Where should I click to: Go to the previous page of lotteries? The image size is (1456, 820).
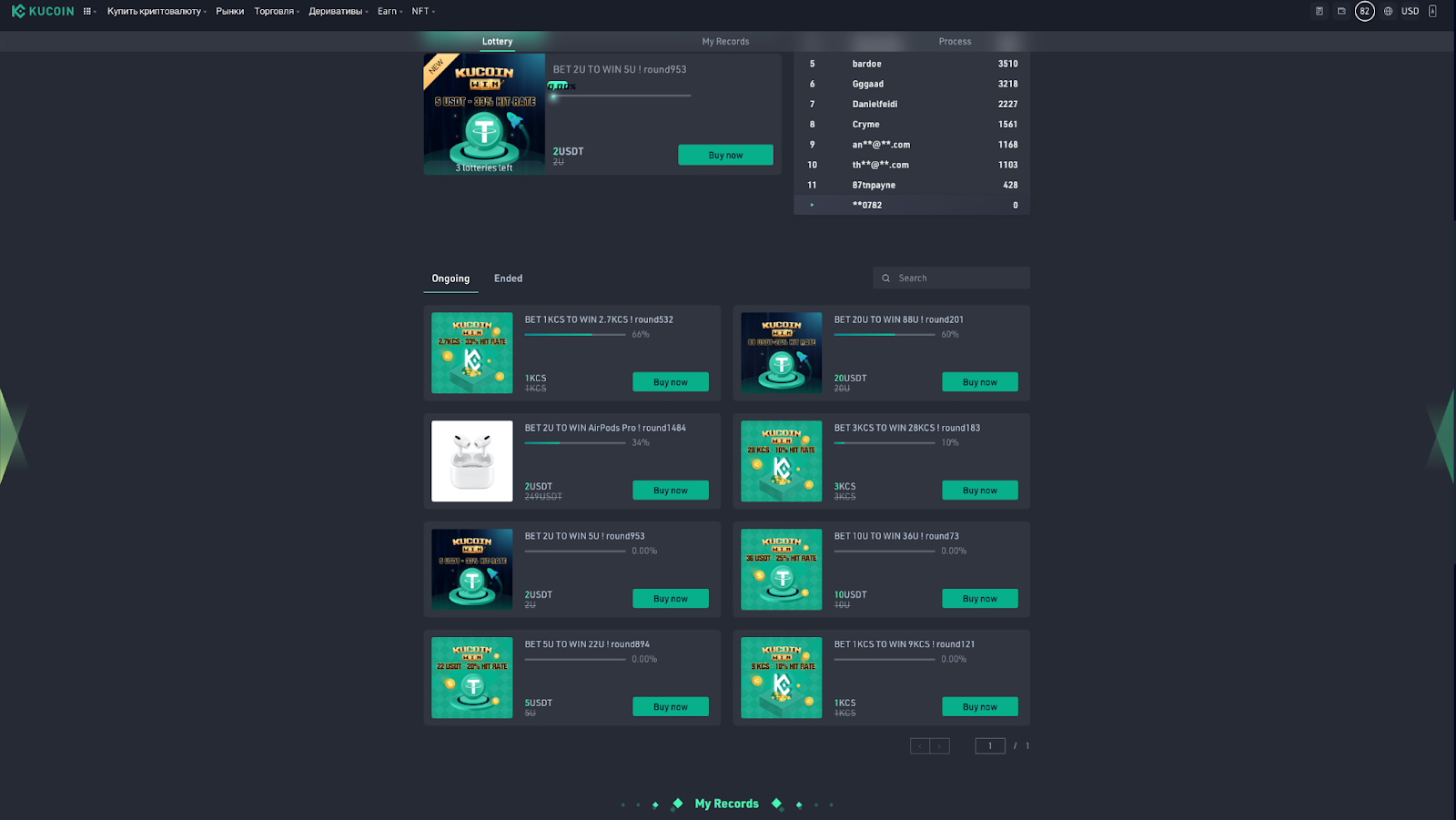click(920, 746)
